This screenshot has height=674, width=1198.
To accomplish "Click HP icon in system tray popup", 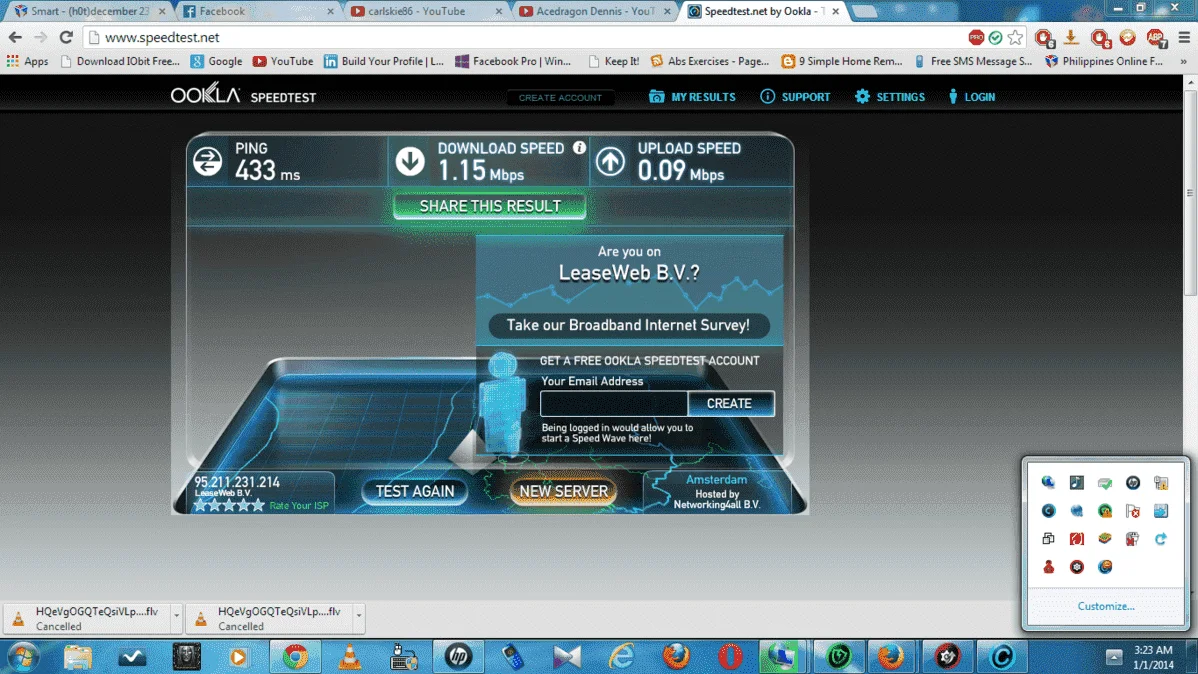I will [1133, 483].
